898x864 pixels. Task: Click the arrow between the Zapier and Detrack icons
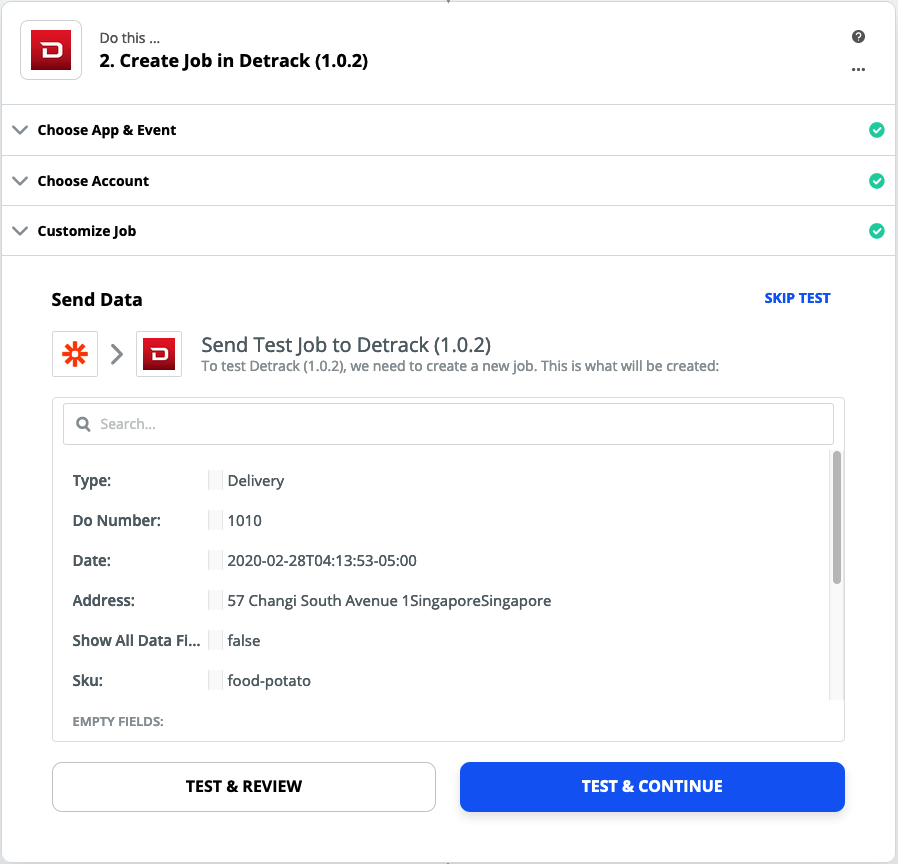click(117, 354)
